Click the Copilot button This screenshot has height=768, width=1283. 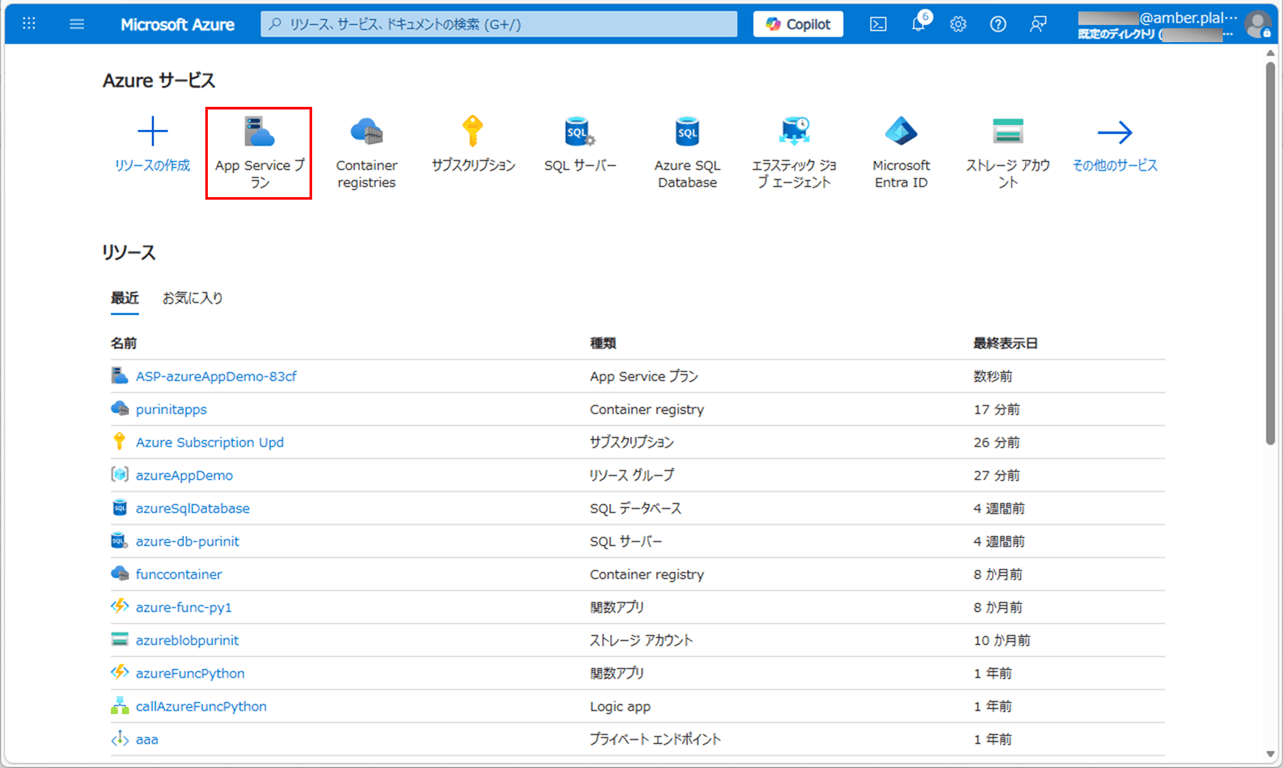798,24
